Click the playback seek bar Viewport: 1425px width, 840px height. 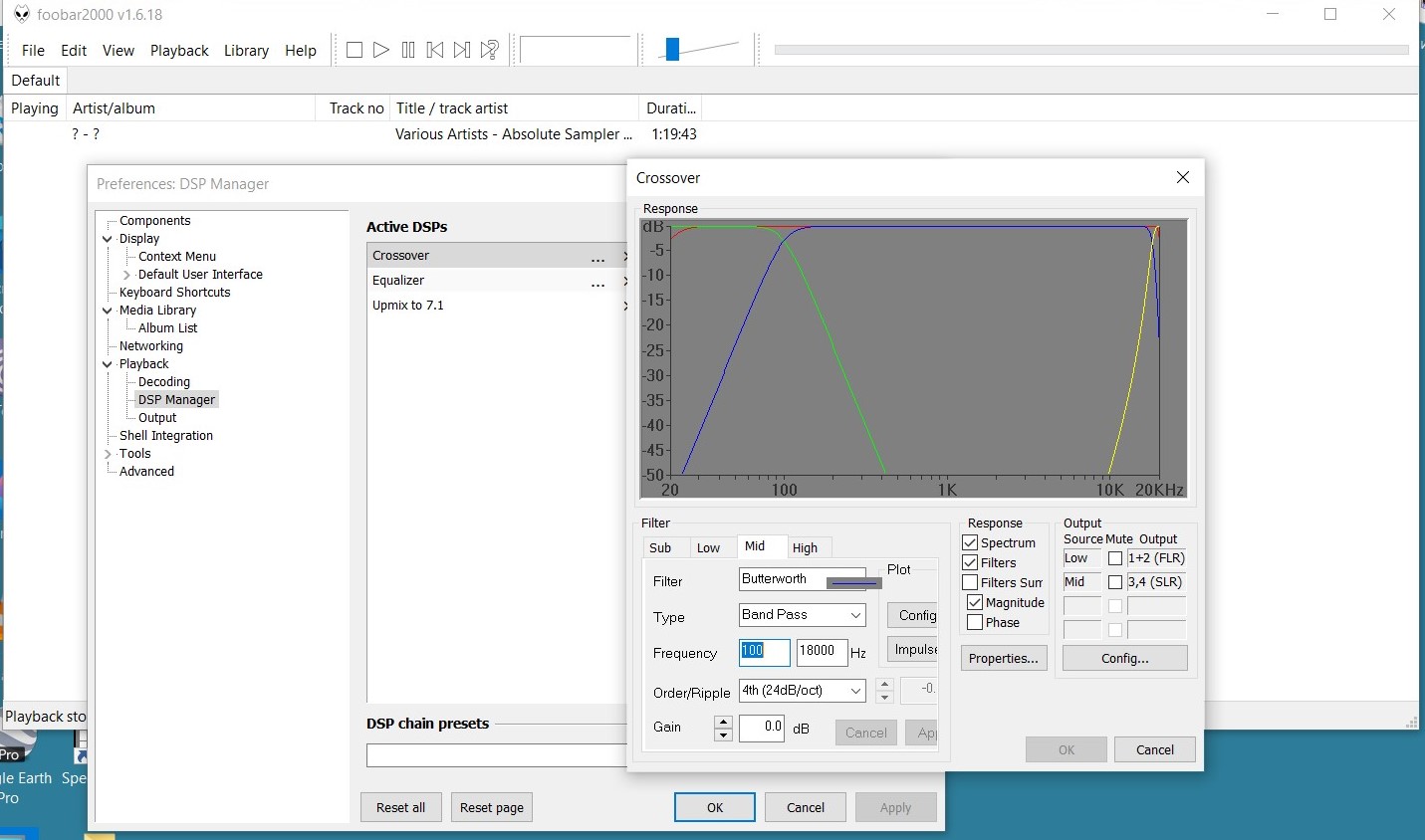click(x=1091, y=49)
